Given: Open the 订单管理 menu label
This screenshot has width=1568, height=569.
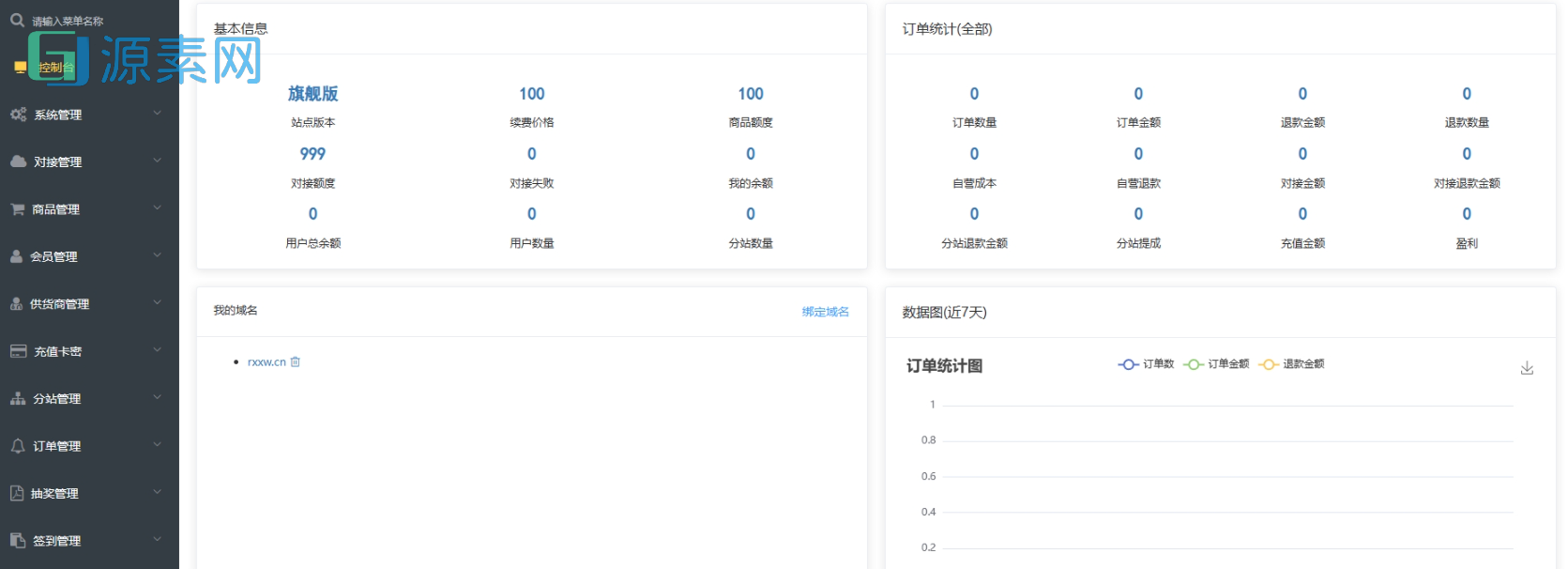Looking at the screenshot, I should pyautogui.click(x=57, y=446).
